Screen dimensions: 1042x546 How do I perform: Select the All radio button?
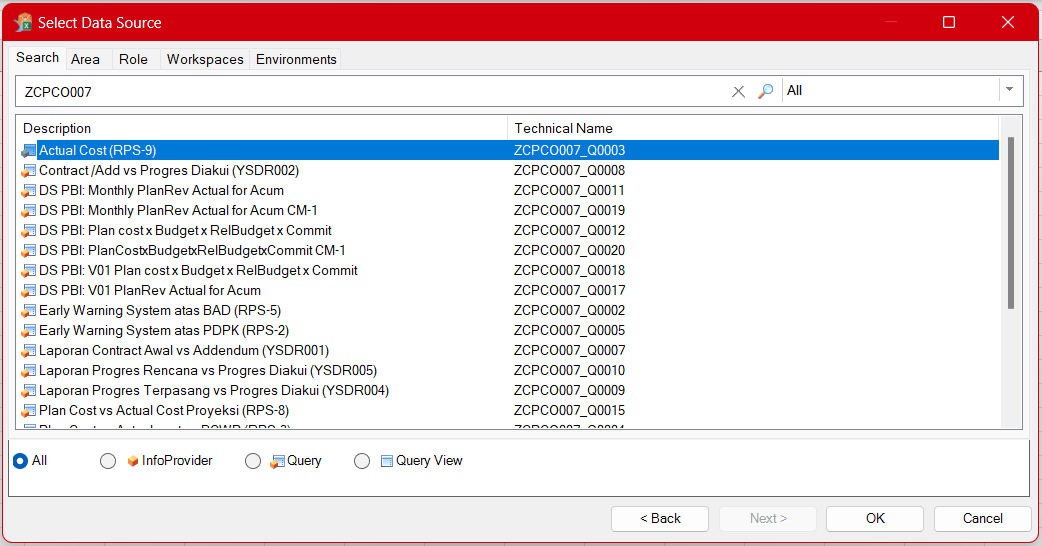[20, 461]
